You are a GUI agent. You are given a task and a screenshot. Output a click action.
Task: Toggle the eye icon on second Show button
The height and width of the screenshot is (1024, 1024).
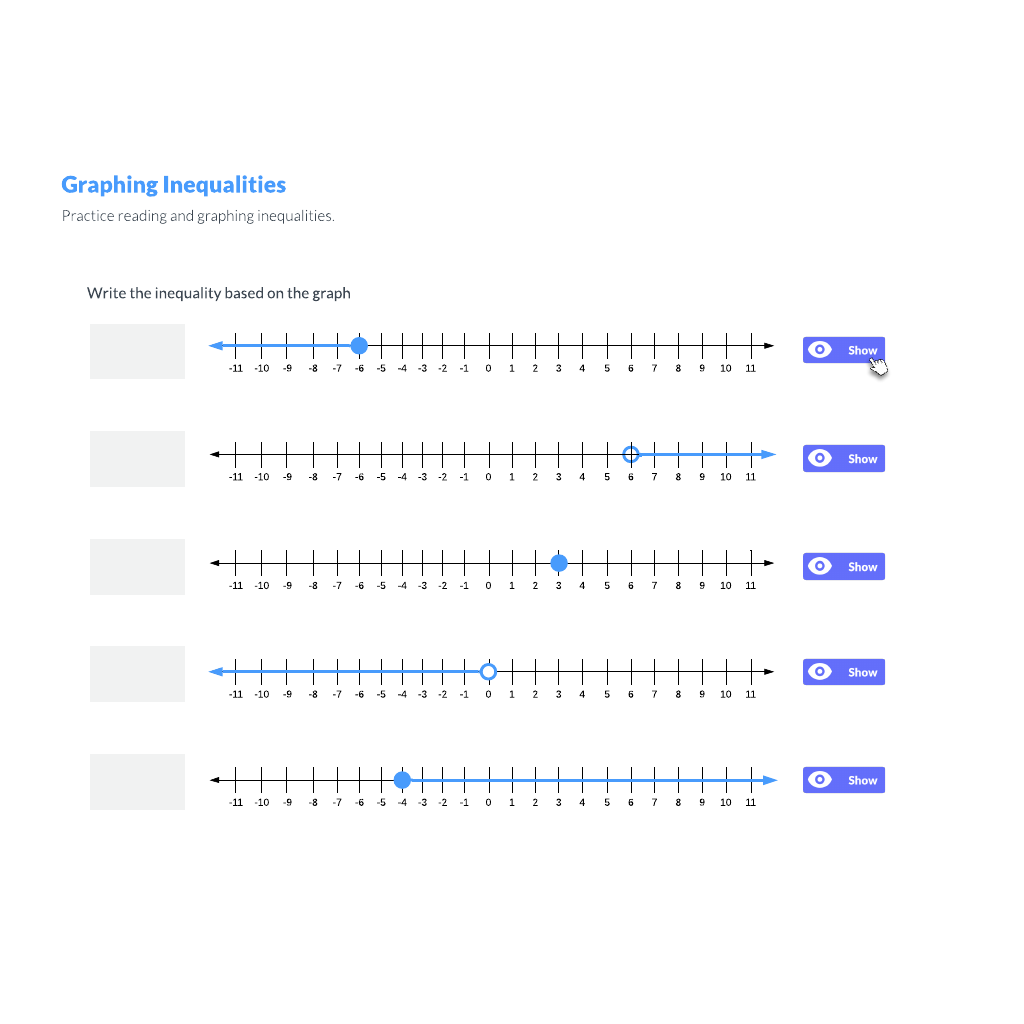(x=820, y=458)
